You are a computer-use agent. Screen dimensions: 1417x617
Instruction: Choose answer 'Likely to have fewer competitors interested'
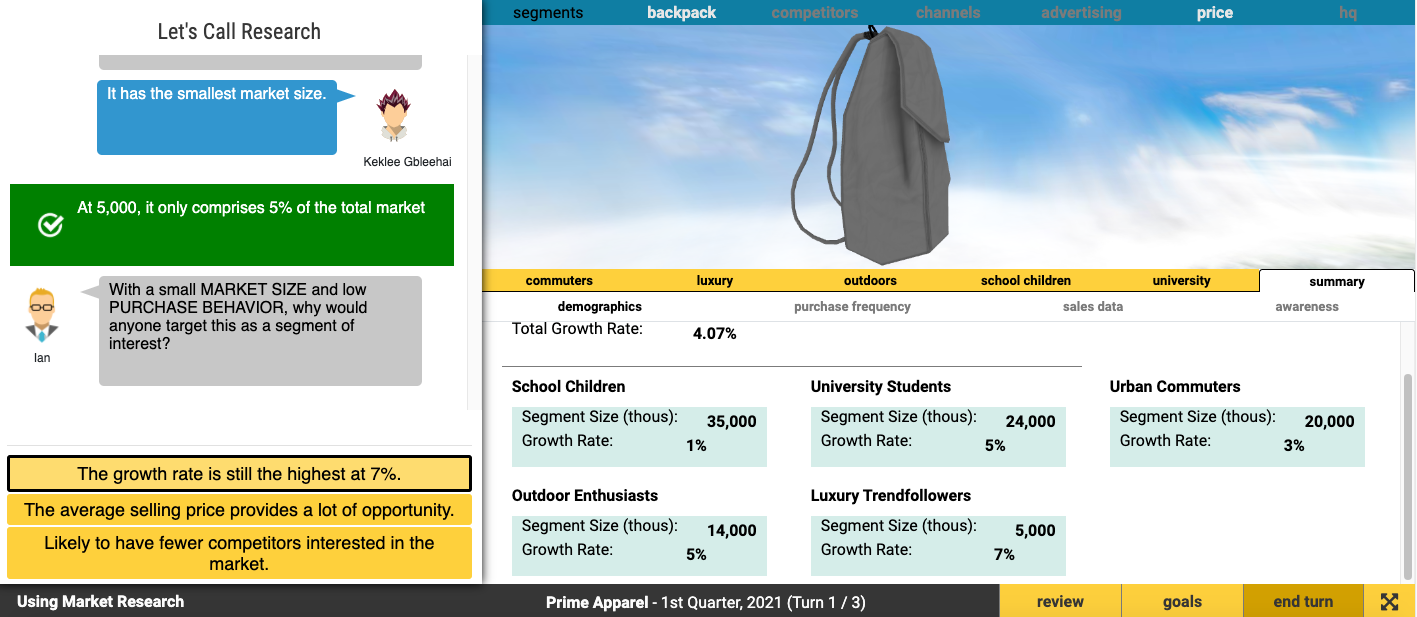pos(239,553)
